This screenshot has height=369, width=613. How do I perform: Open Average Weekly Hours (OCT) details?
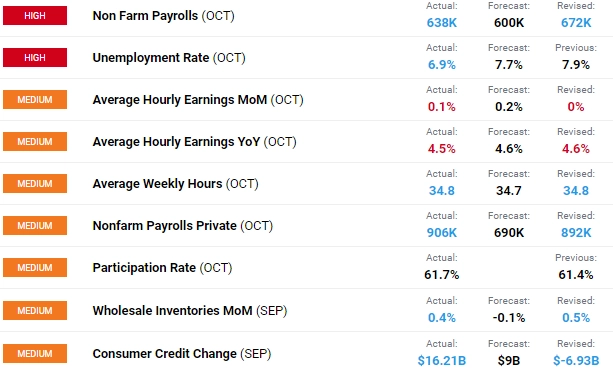tap(176, 184)
